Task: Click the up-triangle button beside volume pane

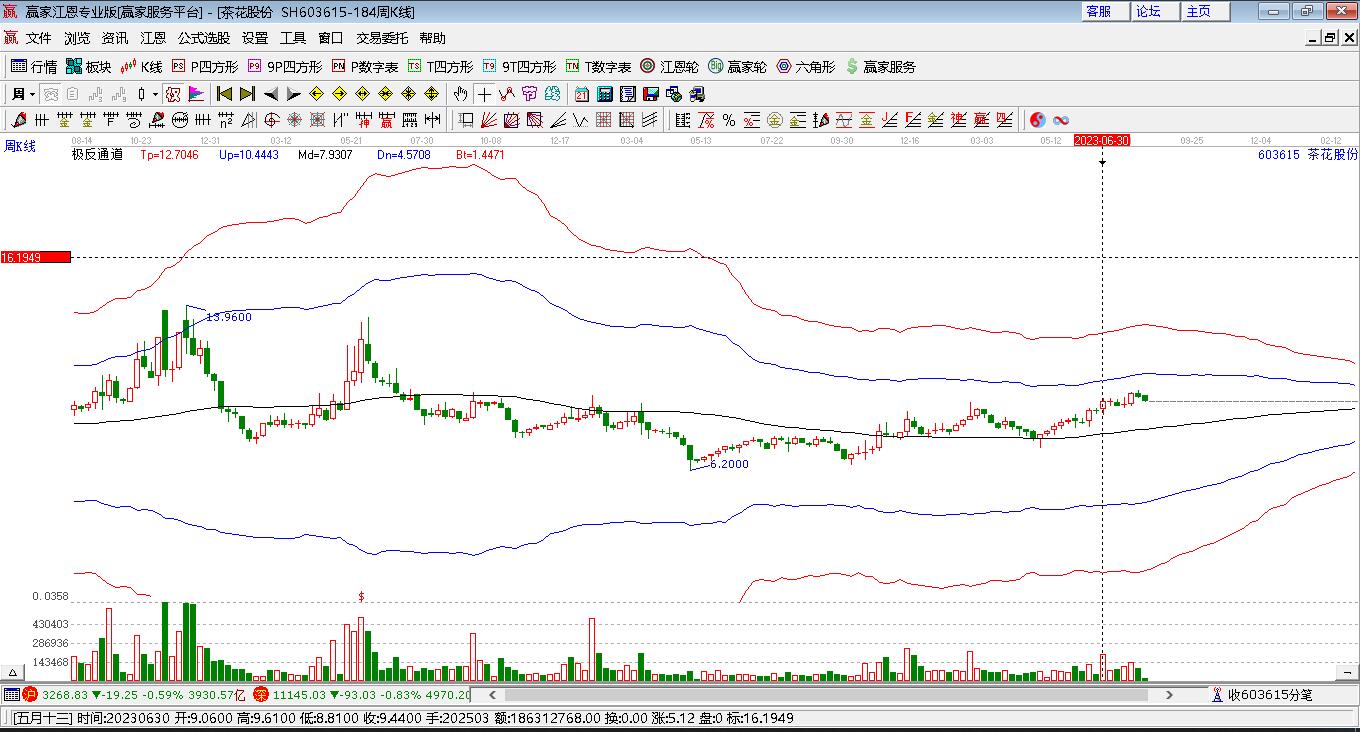Action: click(13, 673)
